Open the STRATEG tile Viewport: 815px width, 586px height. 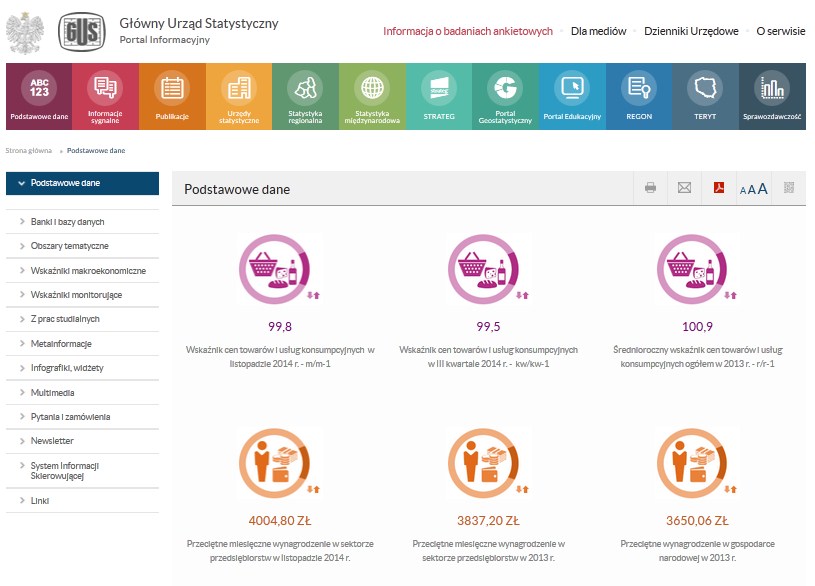(x=438, y=96)
